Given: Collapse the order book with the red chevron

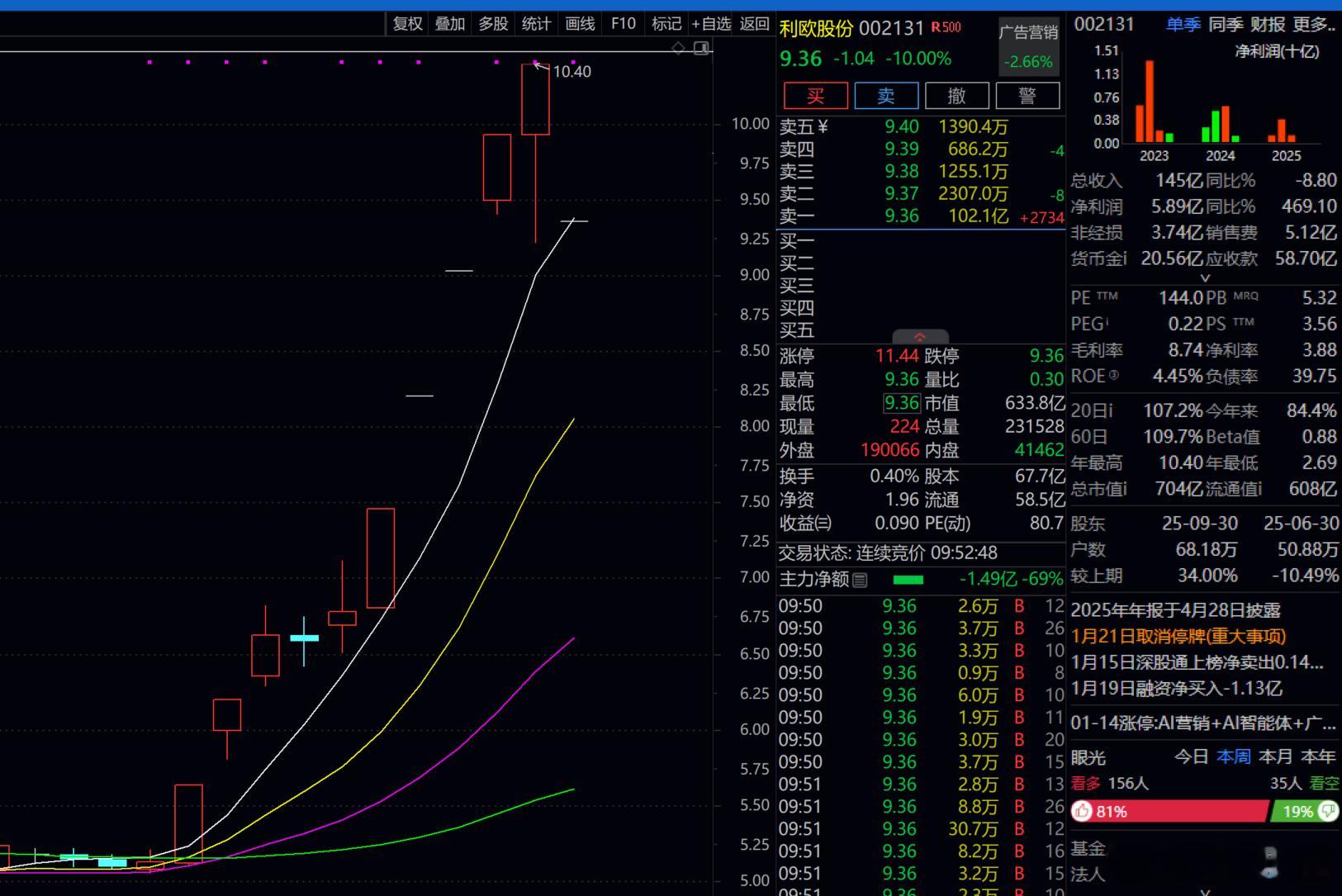Looking at the screenshot, I should (920, 337).
